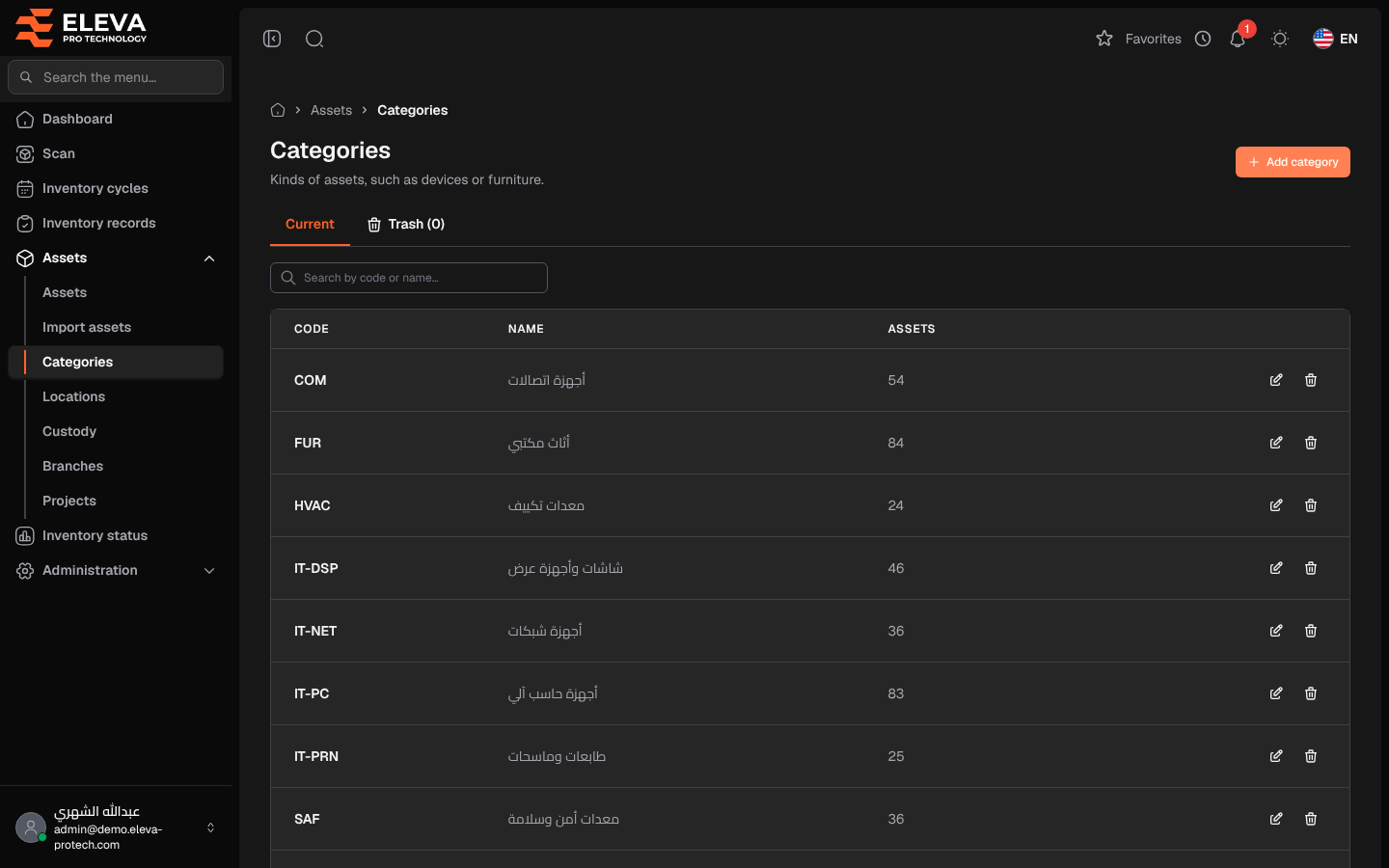Go to home via breadcrumb icon

(278, 110)
